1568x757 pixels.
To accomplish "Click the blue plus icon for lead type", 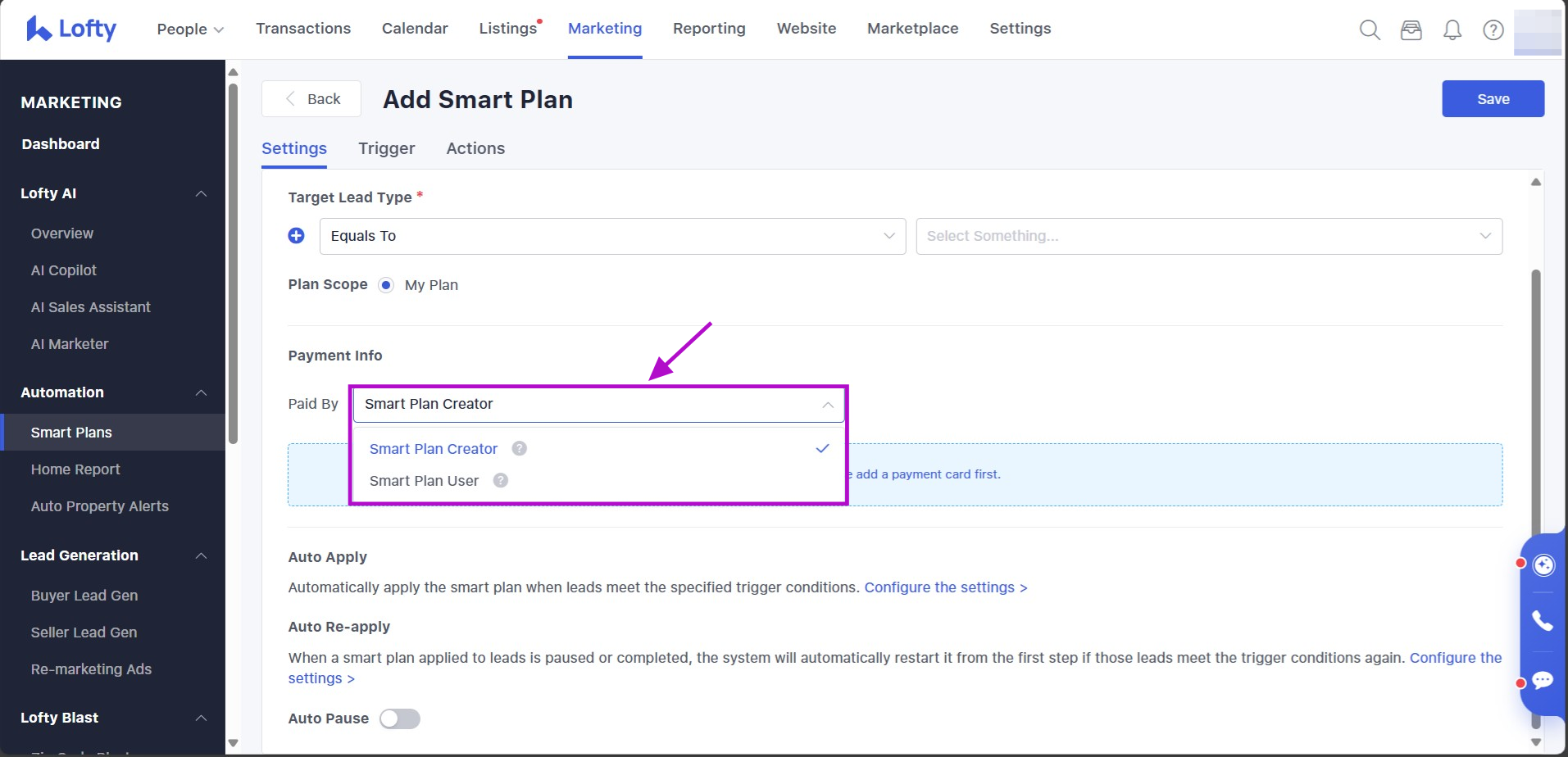I will click(x=297, y=236).
